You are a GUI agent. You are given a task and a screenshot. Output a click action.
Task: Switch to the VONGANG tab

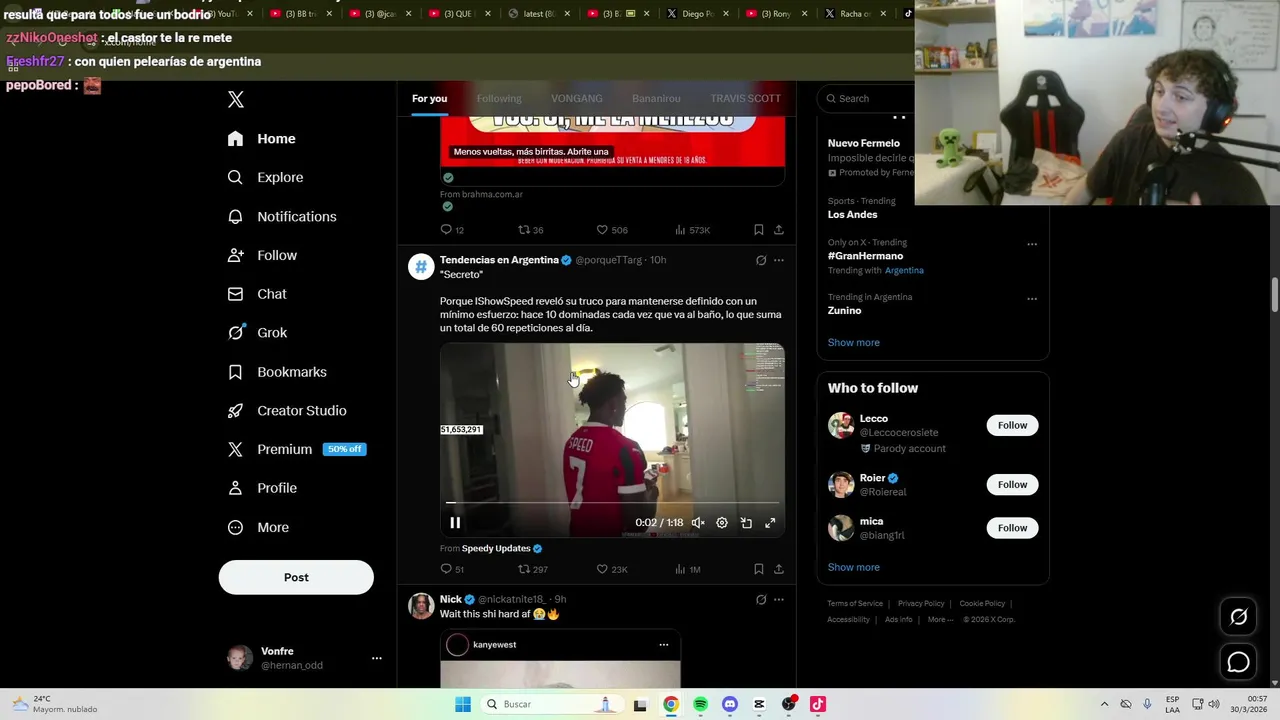coord(577,98)
